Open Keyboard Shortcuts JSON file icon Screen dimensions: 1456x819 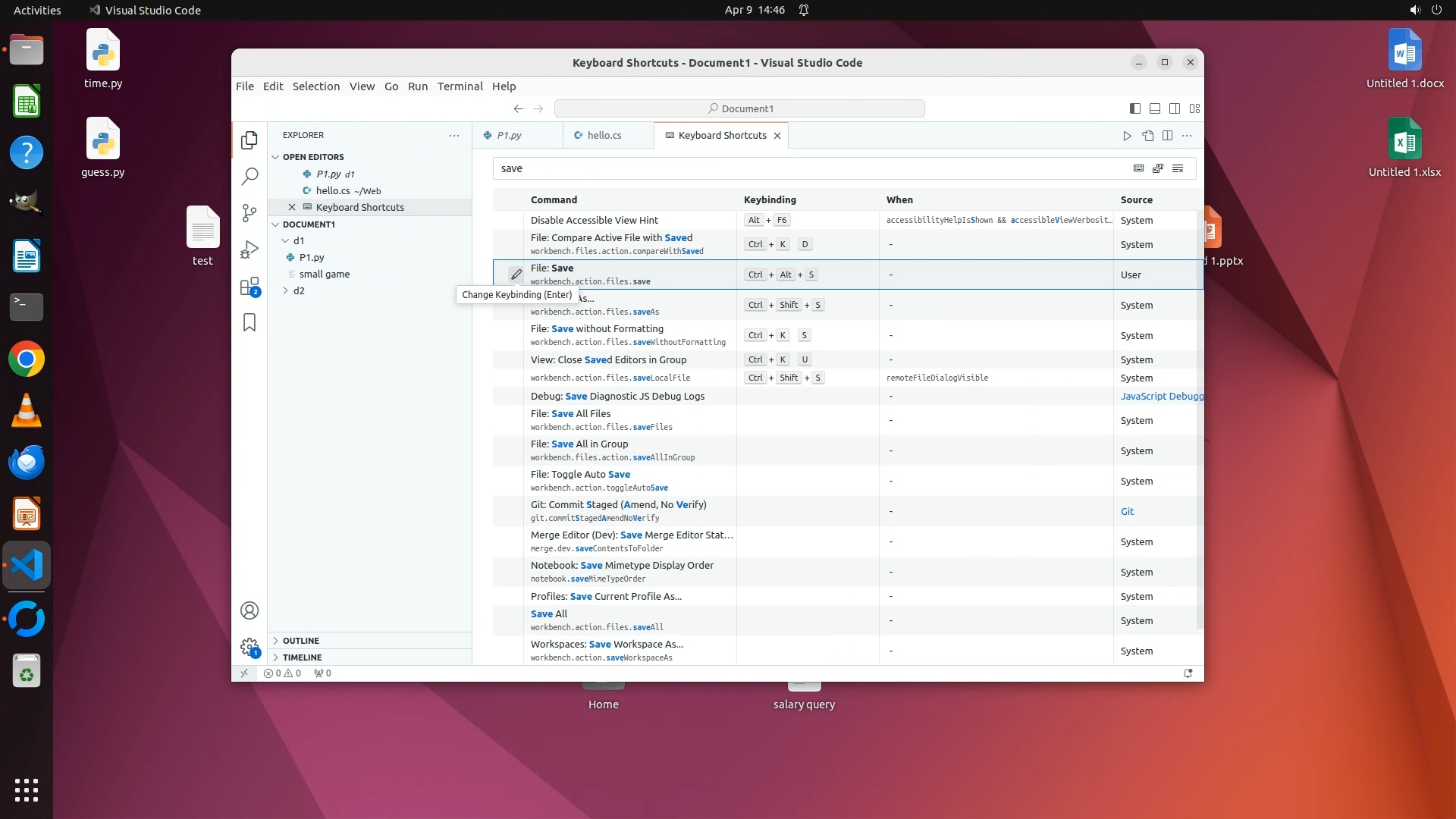tap(1147, 136)
